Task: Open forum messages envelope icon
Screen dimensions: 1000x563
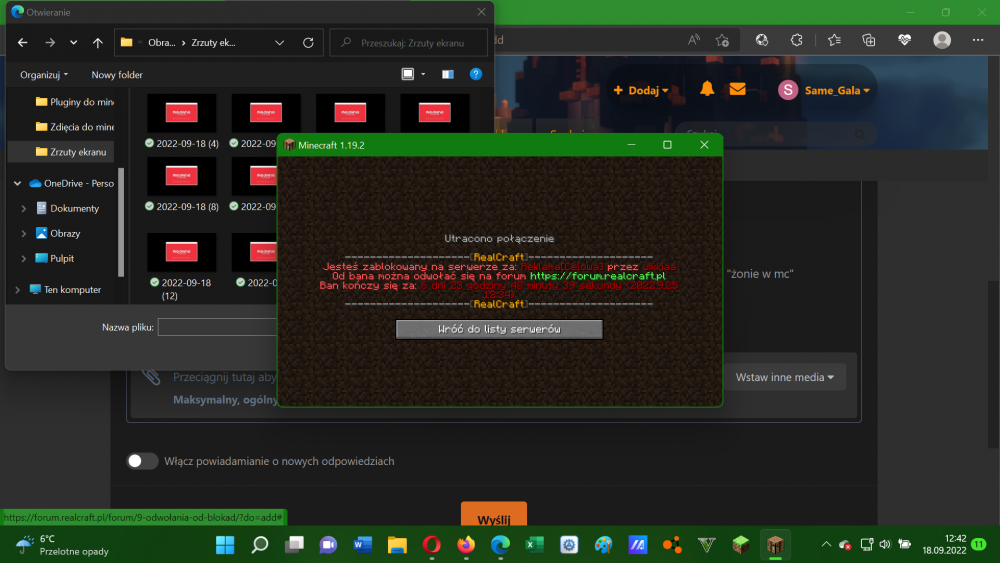Action: pos(737,89)
